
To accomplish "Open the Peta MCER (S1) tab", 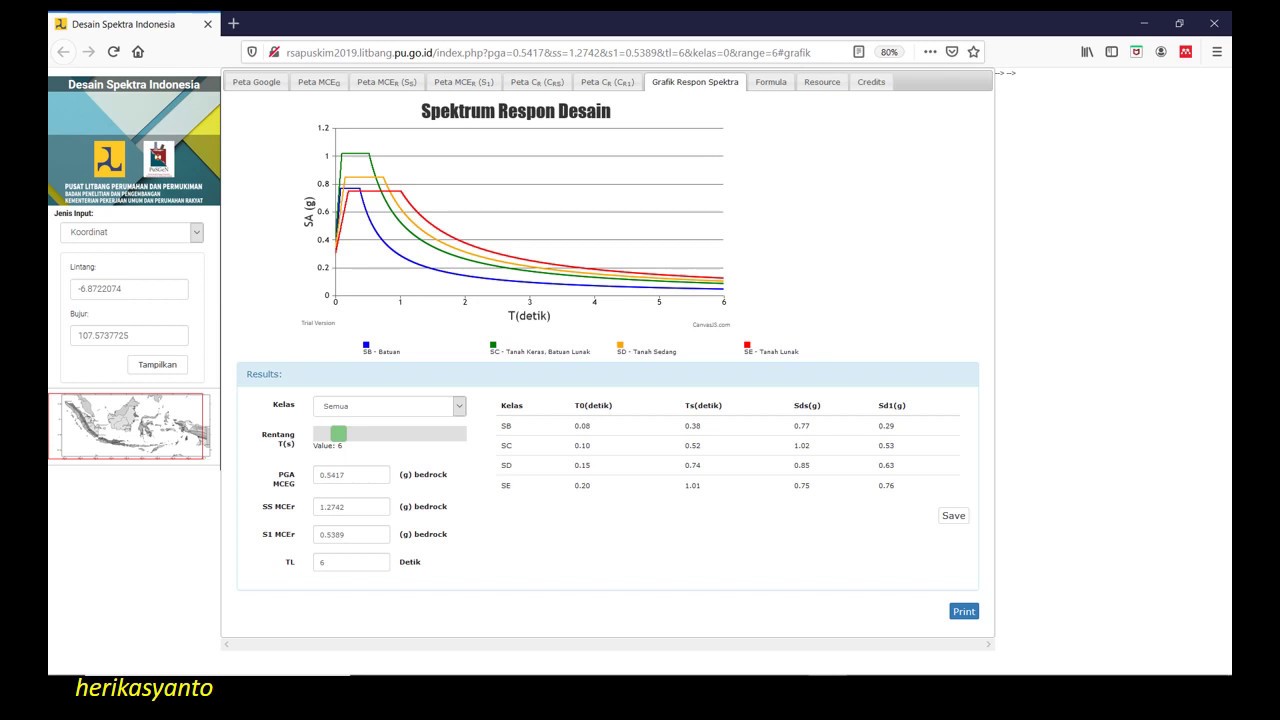I will tap(464, 82).
